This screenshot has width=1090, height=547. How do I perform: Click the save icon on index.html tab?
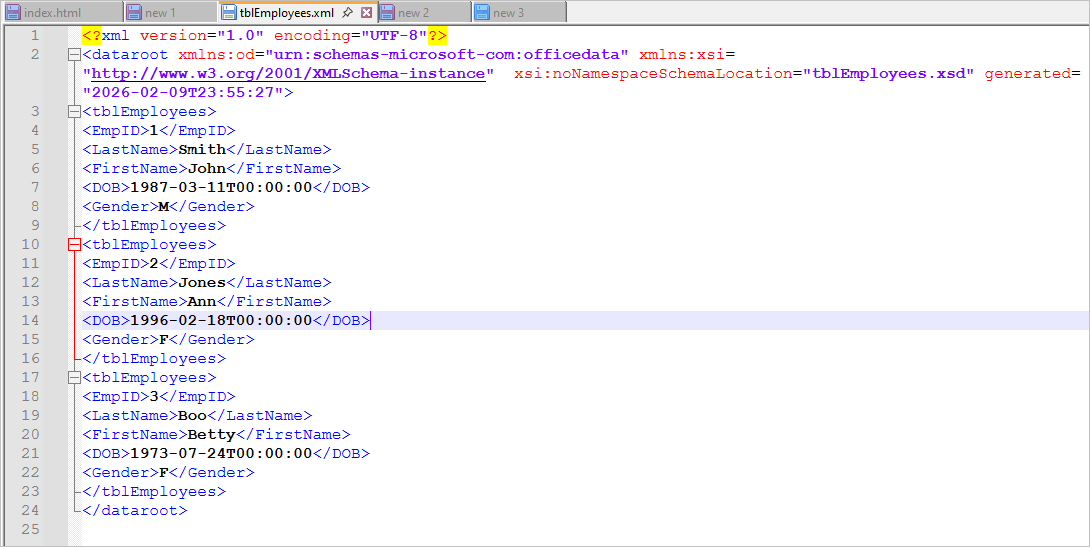point(13,13)
